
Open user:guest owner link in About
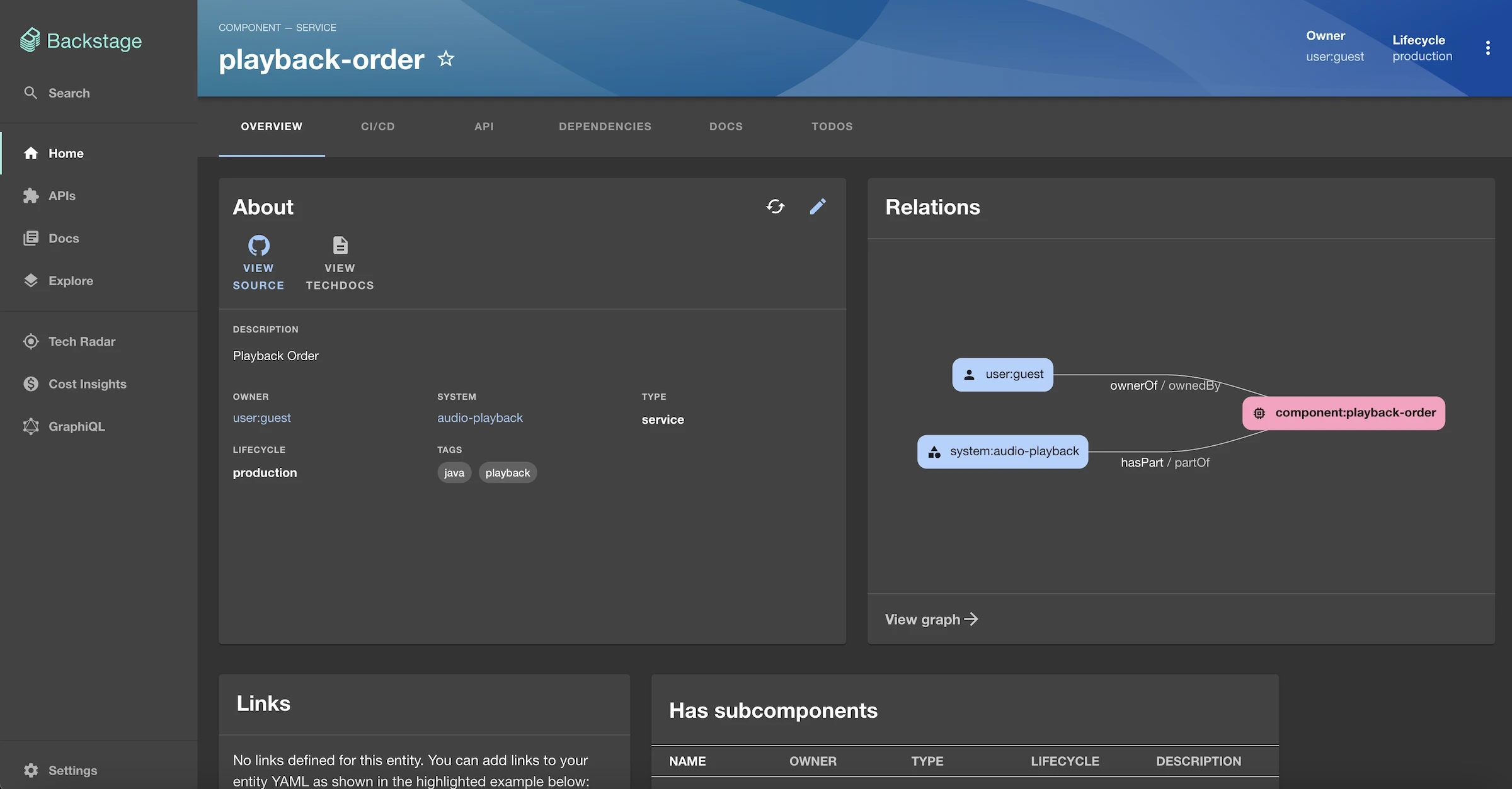[x=262, y=418]
